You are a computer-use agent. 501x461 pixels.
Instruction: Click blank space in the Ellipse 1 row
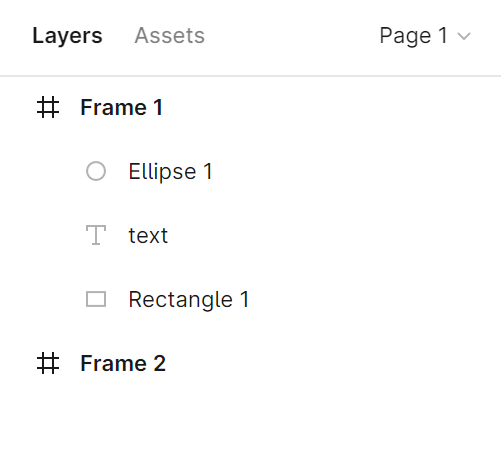tap(357, 171)
